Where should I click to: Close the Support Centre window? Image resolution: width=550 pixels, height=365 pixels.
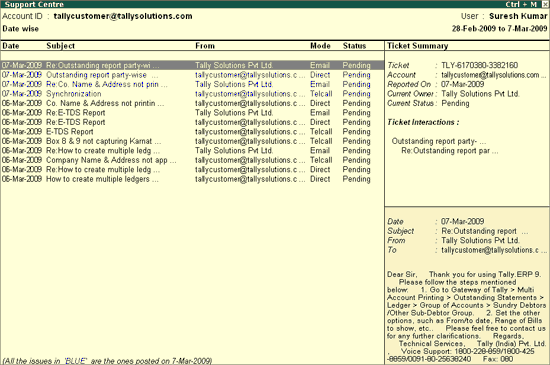coord(545,4)
